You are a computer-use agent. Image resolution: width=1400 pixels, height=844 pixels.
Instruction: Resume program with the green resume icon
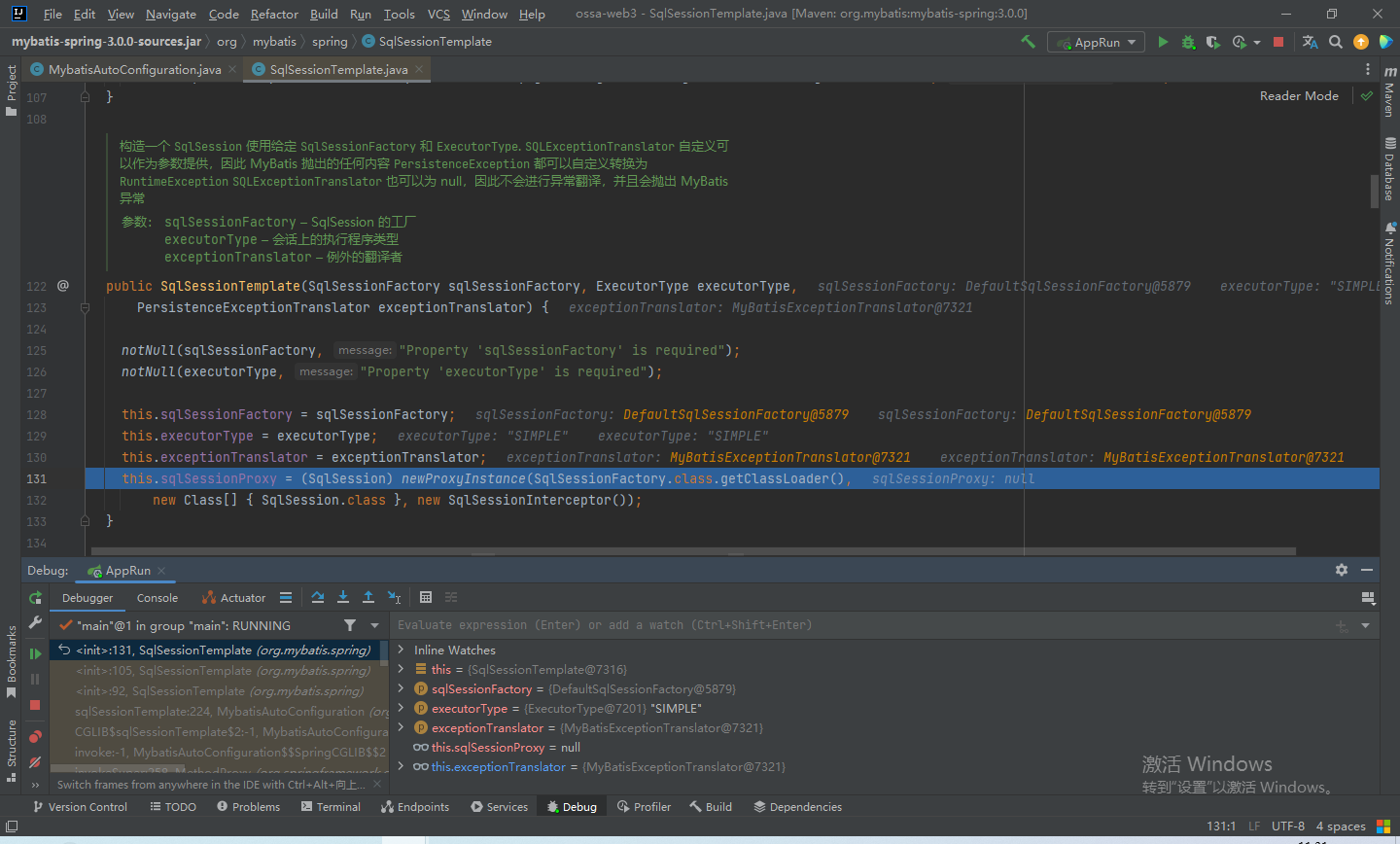pyautogui.click(x=36, y=653)
